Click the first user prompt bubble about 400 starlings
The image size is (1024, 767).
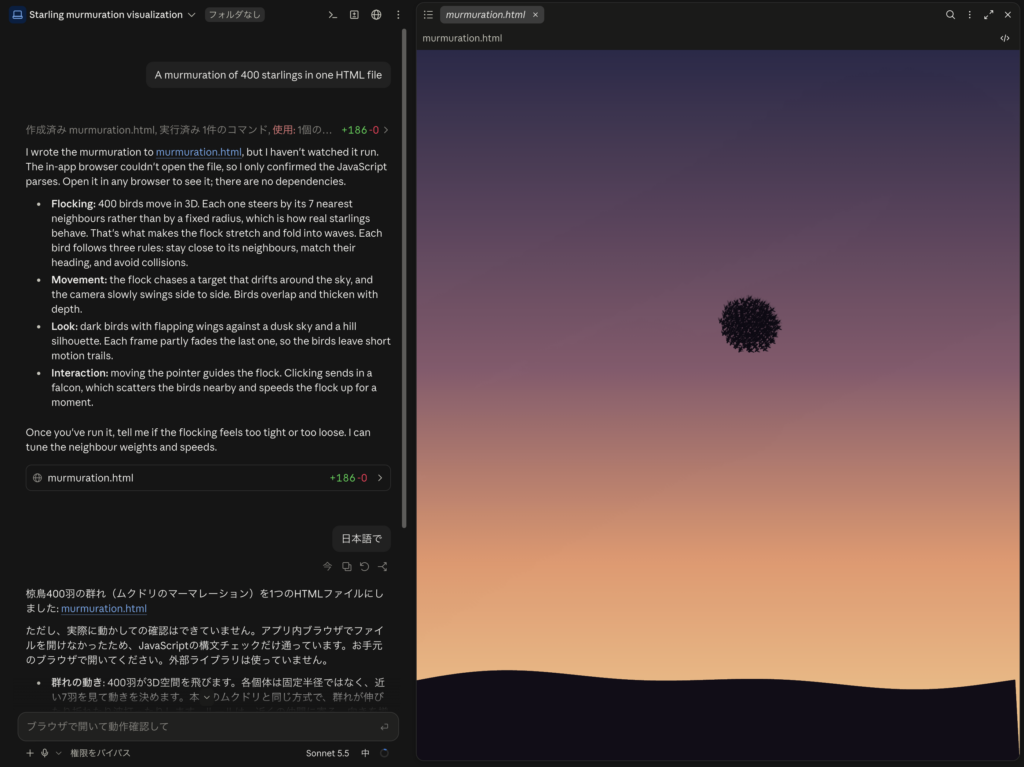(x=268, y=74)
